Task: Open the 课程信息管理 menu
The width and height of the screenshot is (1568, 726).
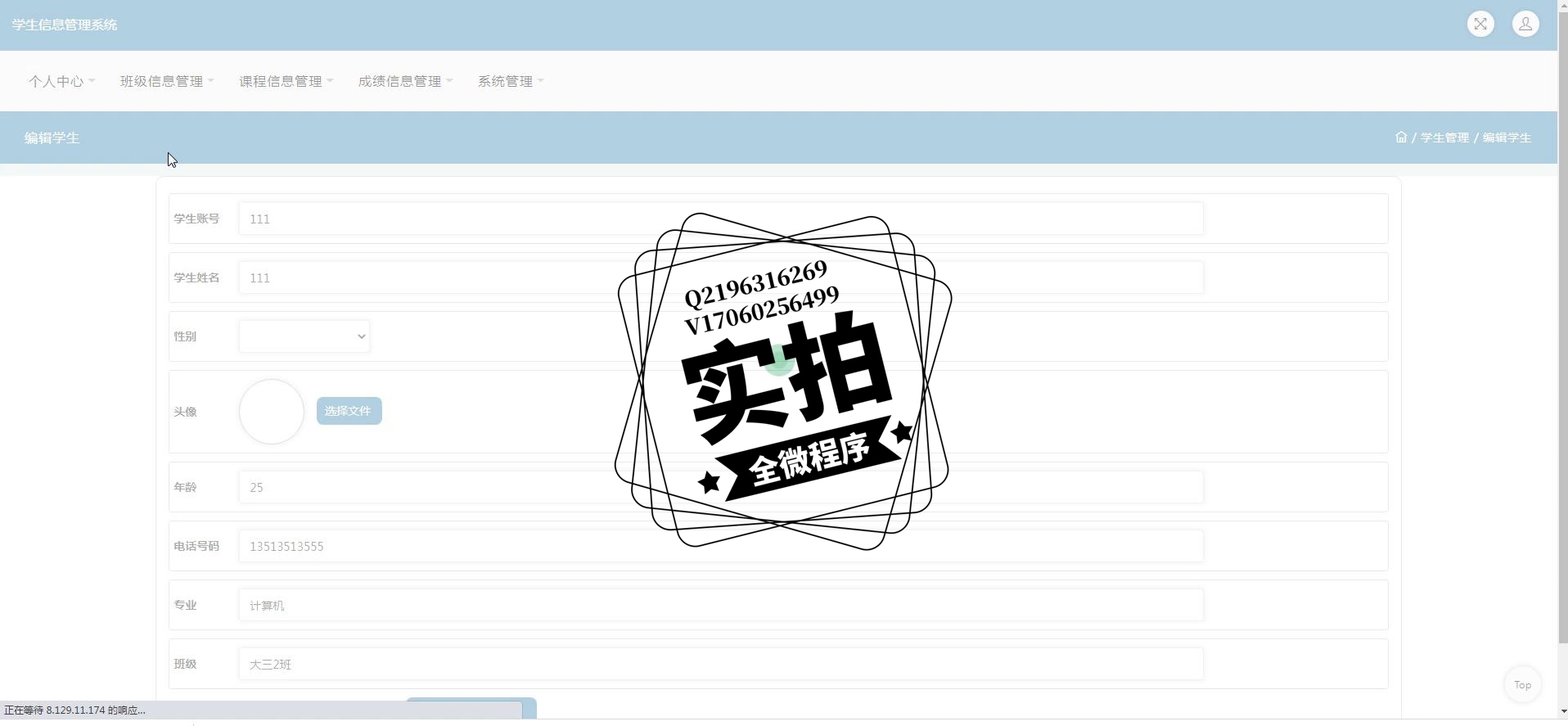Action: click(x=286, y=81)
